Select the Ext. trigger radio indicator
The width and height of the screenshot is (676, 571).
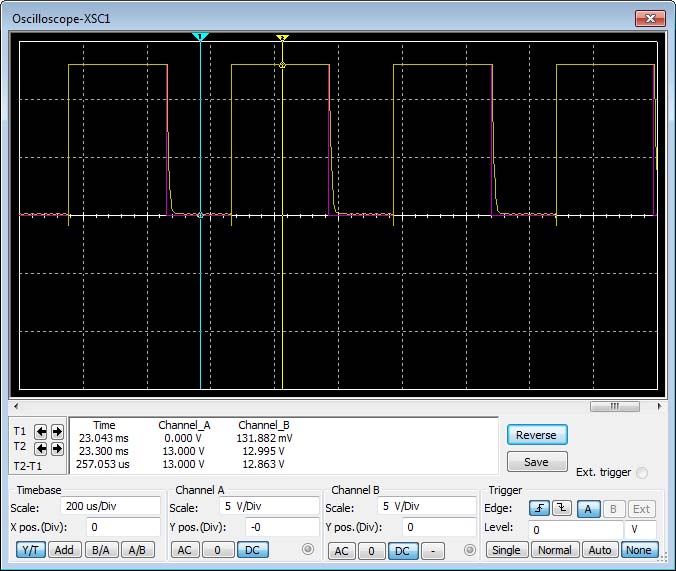pyautogui.click(x=641, y=473)
